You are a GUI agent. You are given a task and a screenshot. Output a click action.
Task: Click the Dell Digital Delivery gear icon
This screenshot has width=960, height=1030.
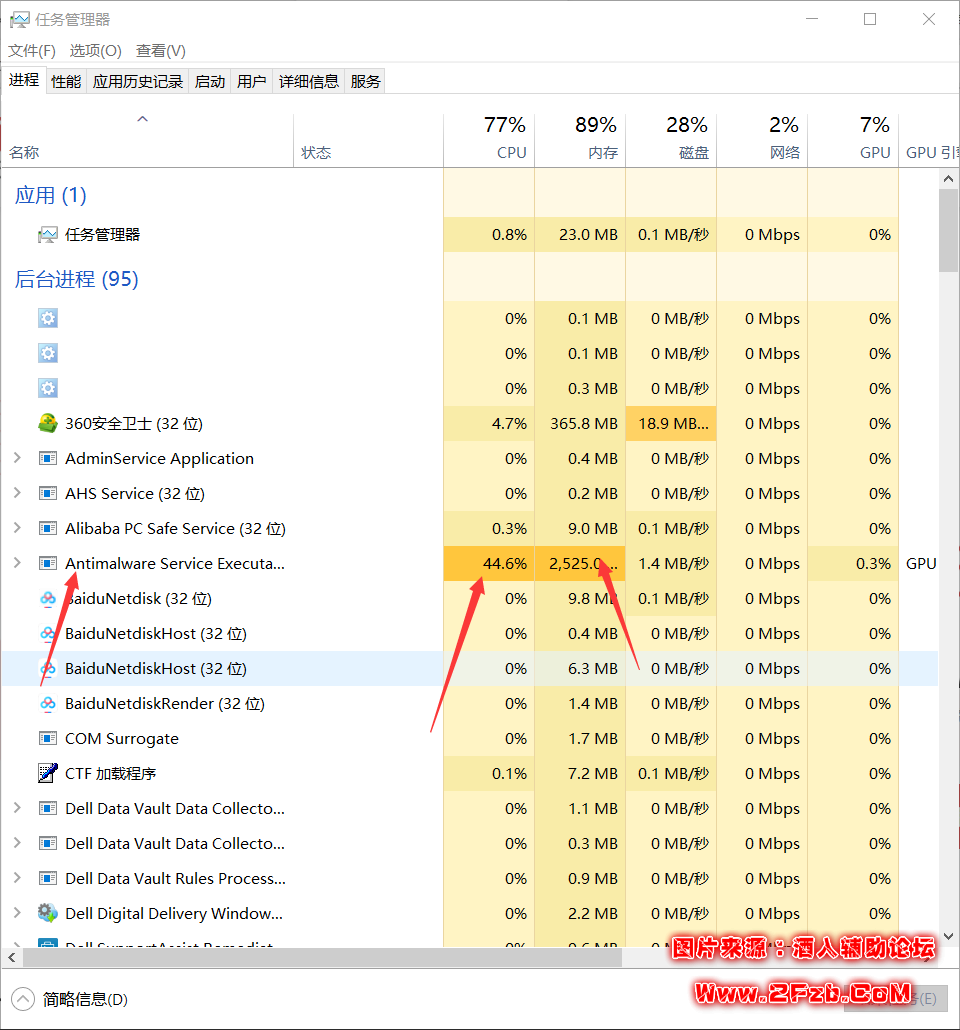48,913
